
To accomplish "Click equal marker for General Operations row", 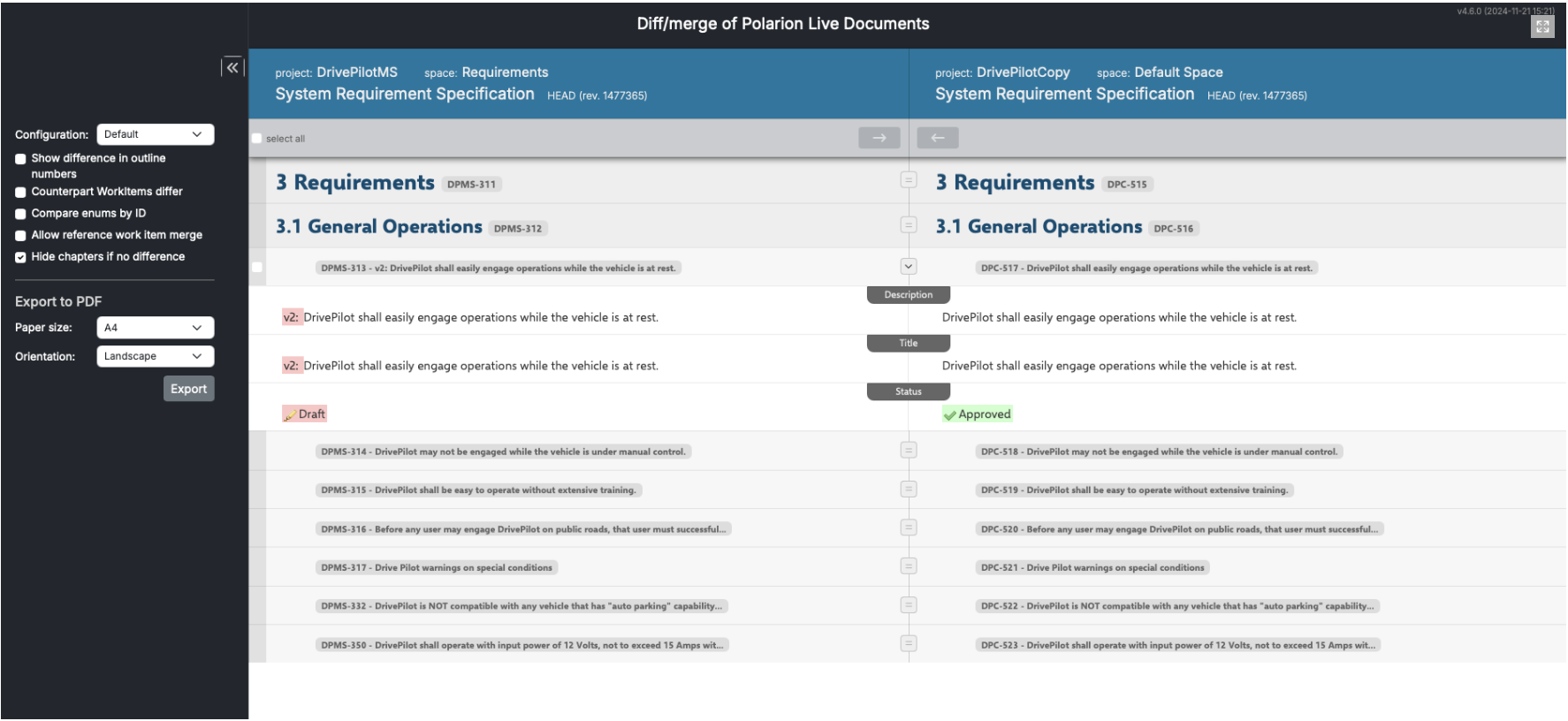I will [908, 224].
